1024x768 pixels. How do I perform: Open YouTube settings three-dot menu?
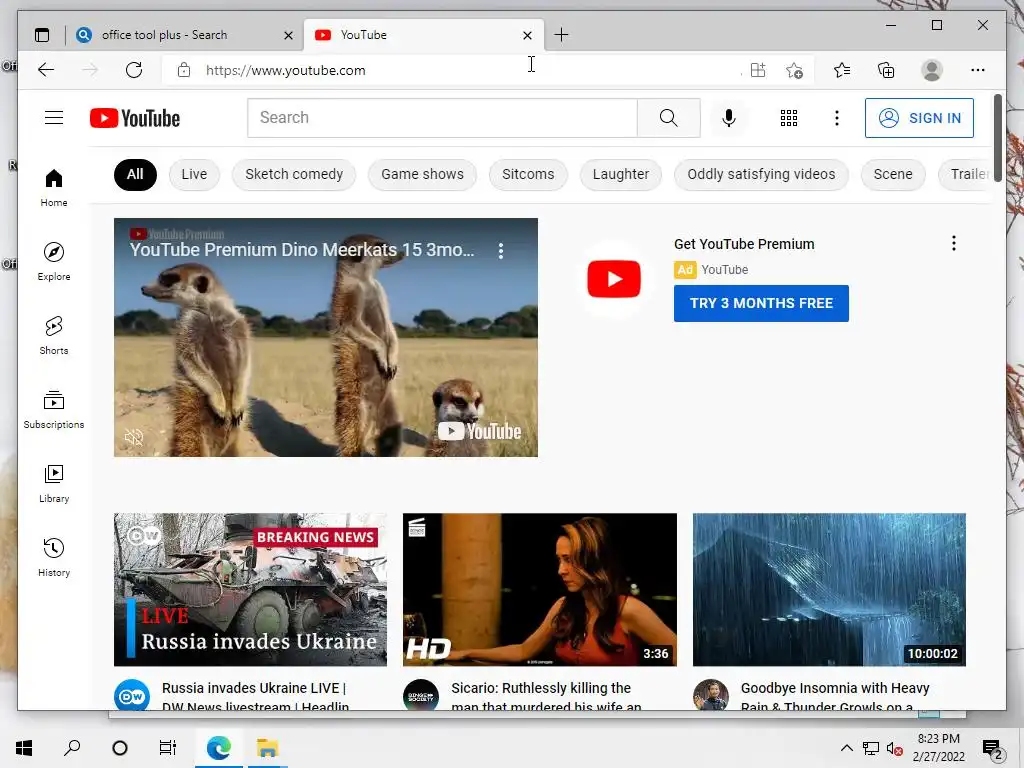[837, 118]
